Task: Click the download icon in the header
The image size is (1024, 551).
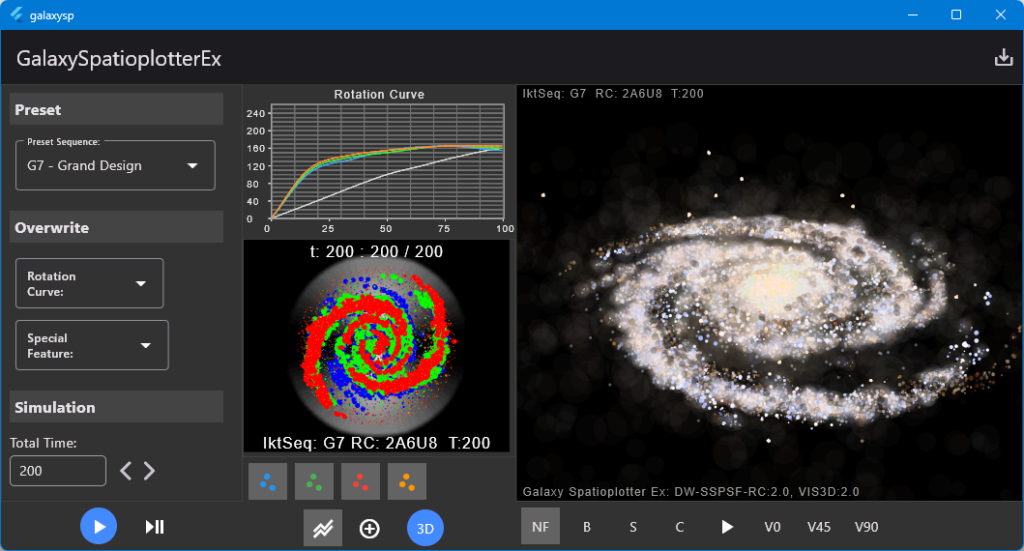Action: pyautogui.click(x=1003, y=58)
